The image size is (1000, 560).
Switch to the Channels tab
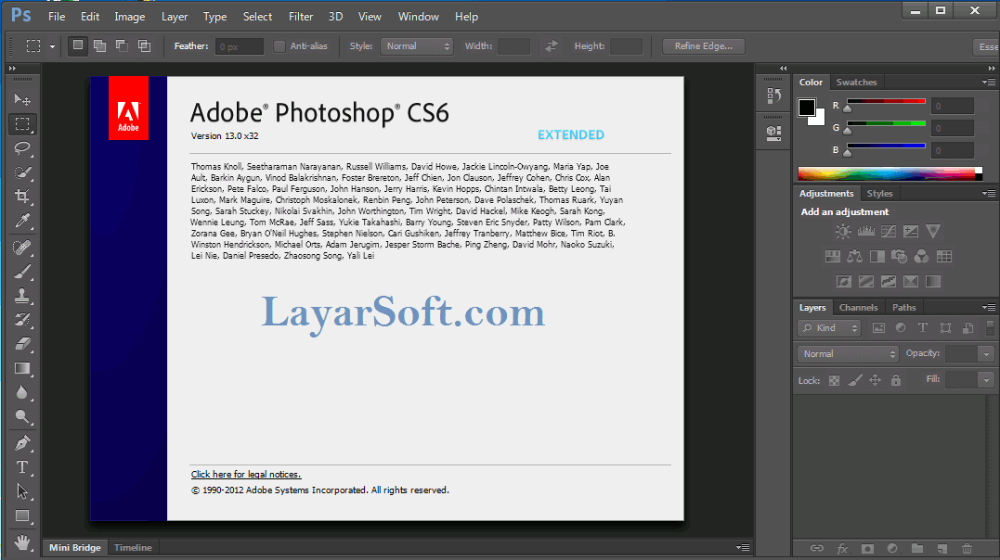[858, 308]
